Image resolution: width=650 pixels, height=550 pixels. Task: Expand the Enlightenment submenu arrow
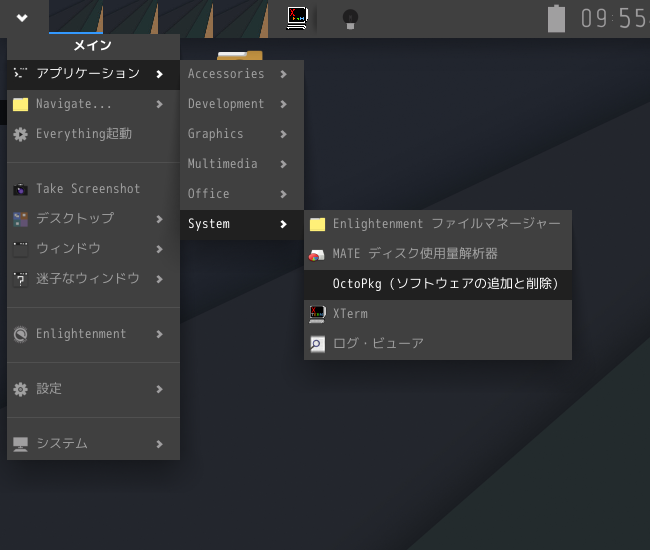tap(160, 334)
